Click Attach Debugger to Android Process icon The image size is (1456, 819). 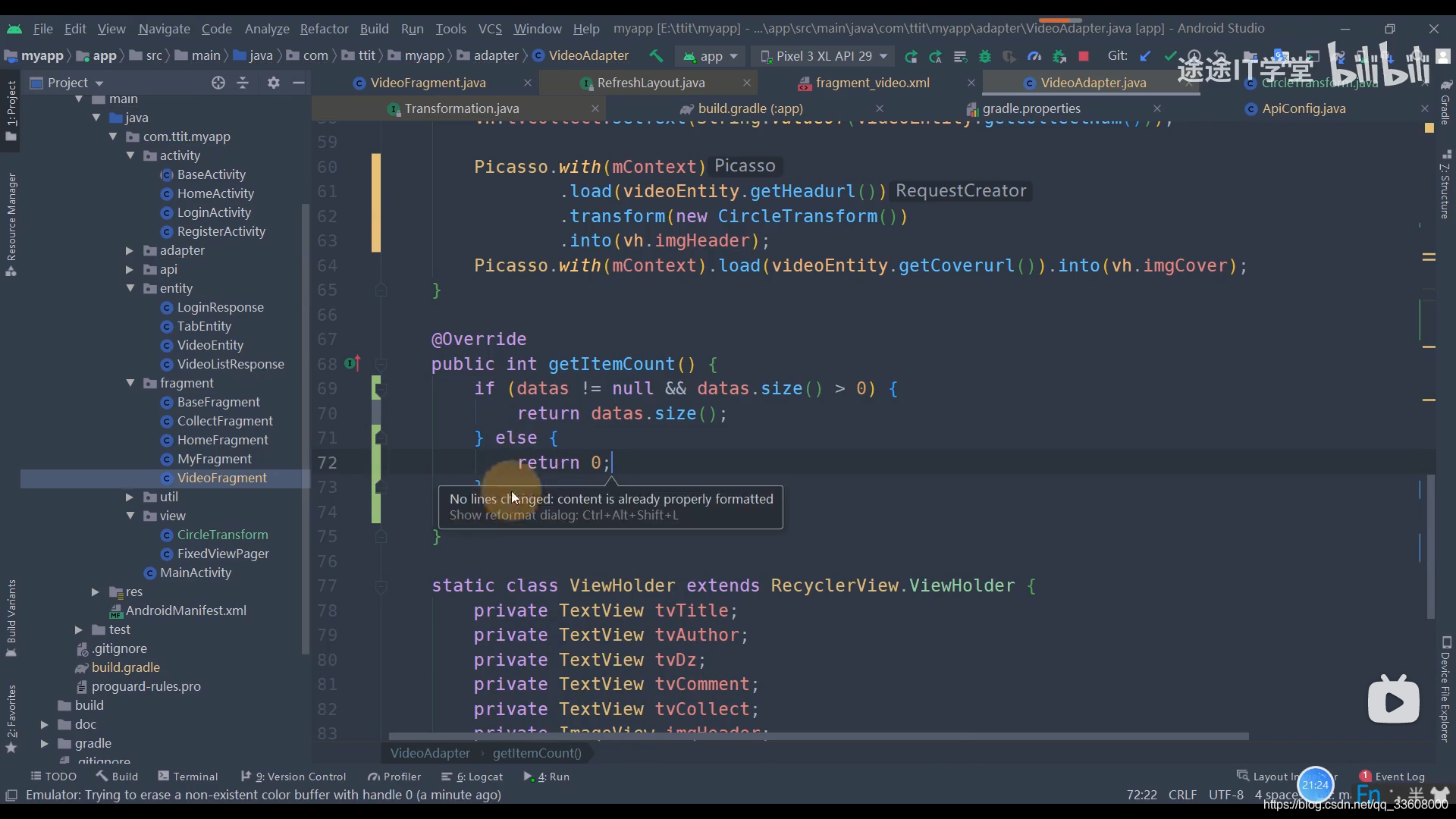1059,56
